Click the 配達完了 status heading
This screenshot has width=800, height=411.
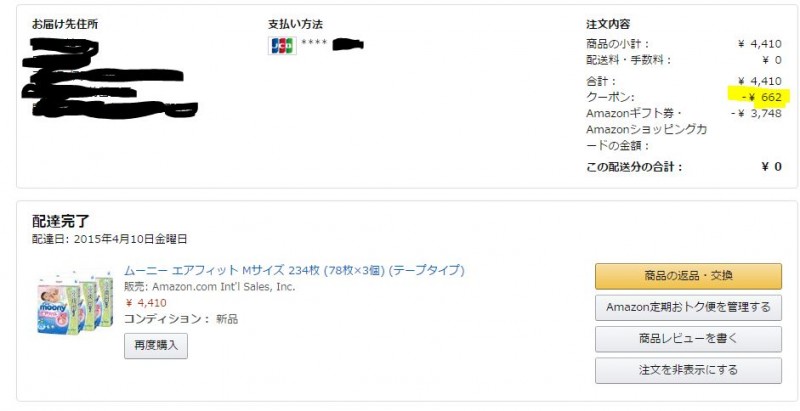[61, 221]
